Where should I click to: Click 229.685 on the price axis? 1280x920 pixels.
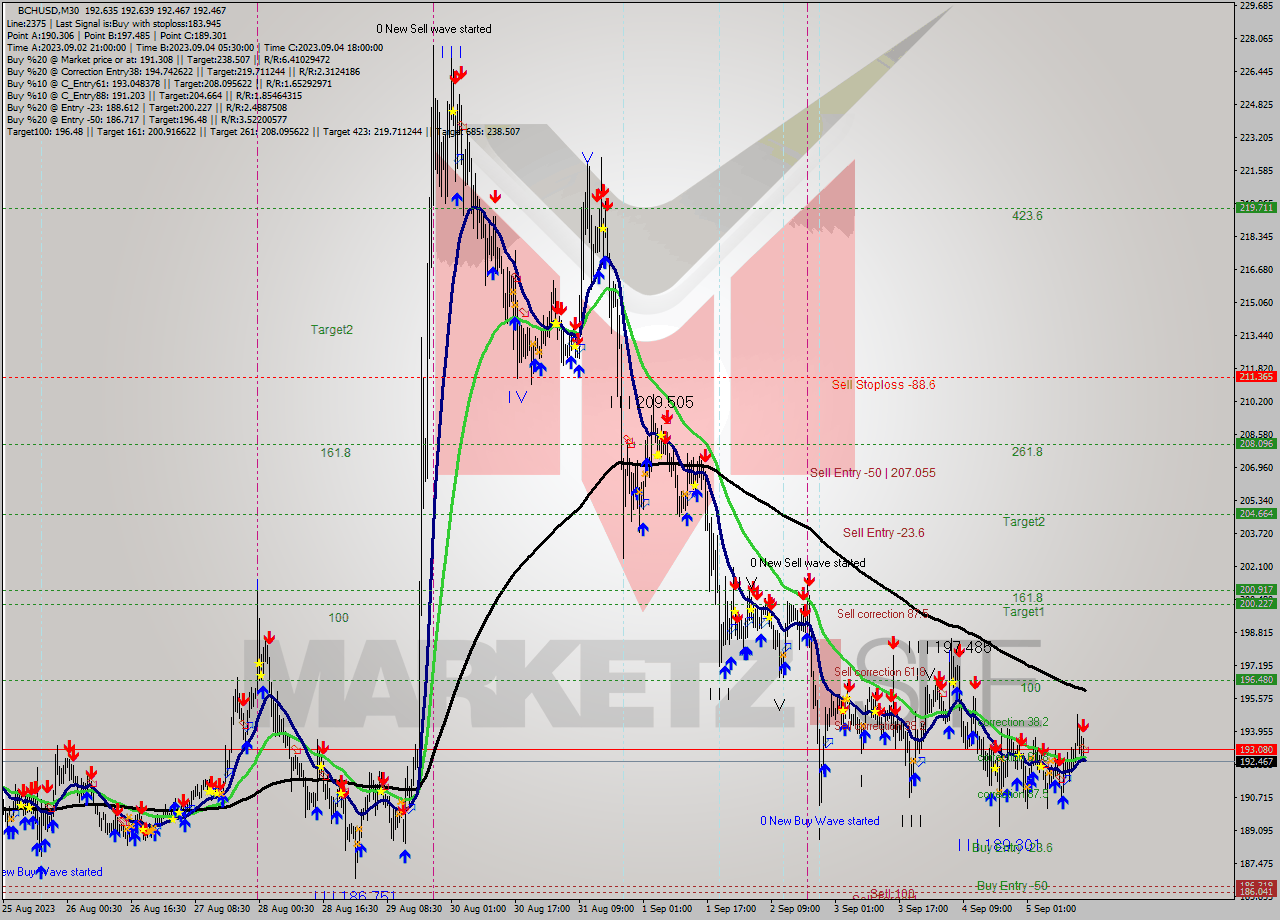[x=1256, y=6]
